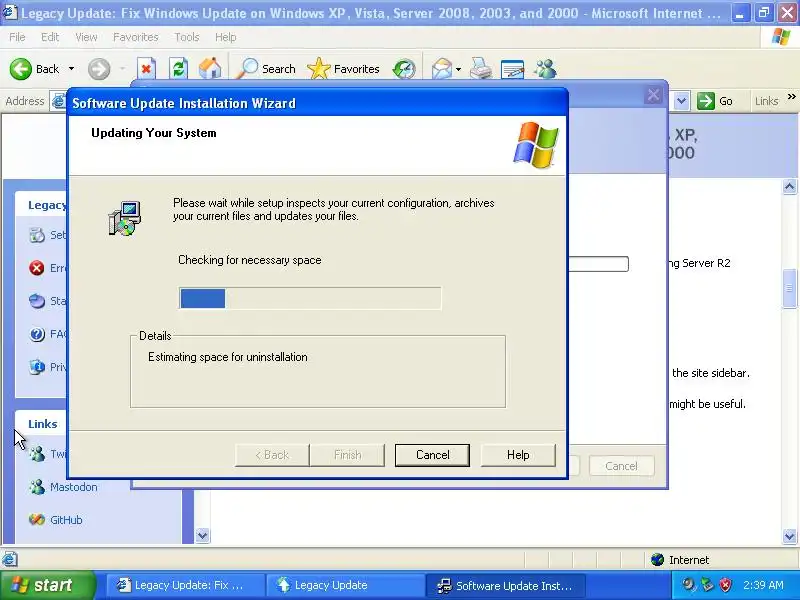Viewport: 800px width, 600px height.
Task: Open the File menu
Action: tap(17, 37)
